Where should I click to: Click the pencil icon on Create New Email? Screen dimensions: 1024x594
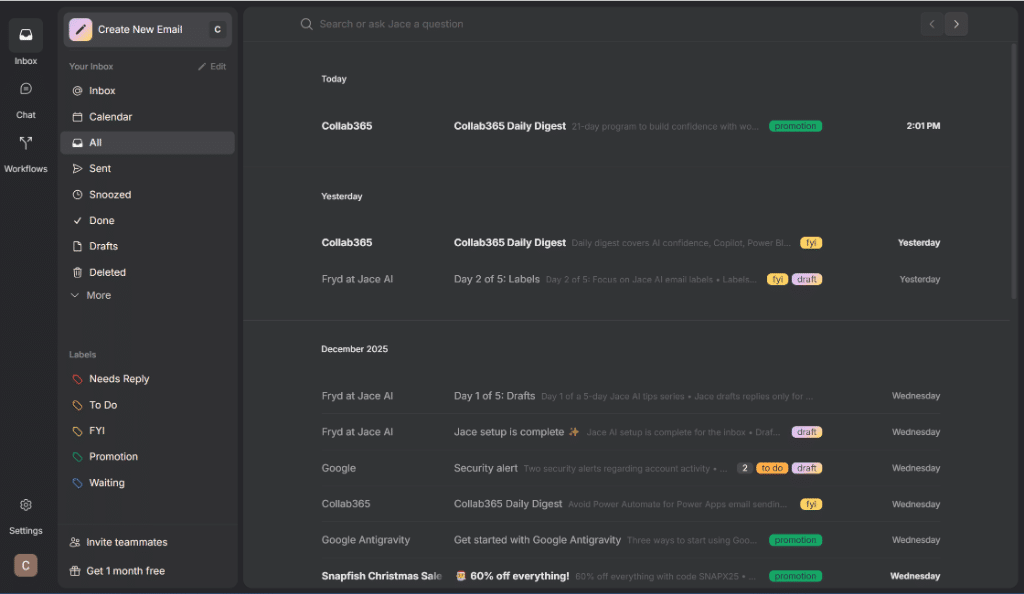coord(81,30)
